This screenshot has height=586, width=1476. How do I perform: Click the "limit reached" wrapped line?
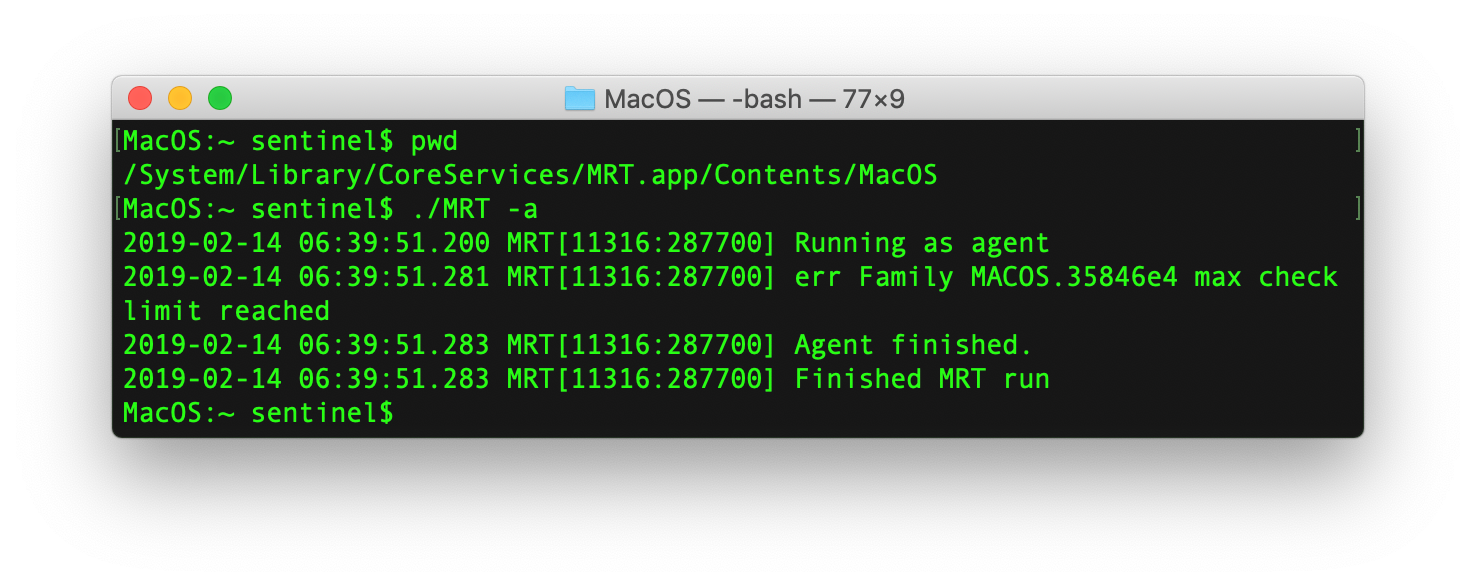click(x=226, y=311)
